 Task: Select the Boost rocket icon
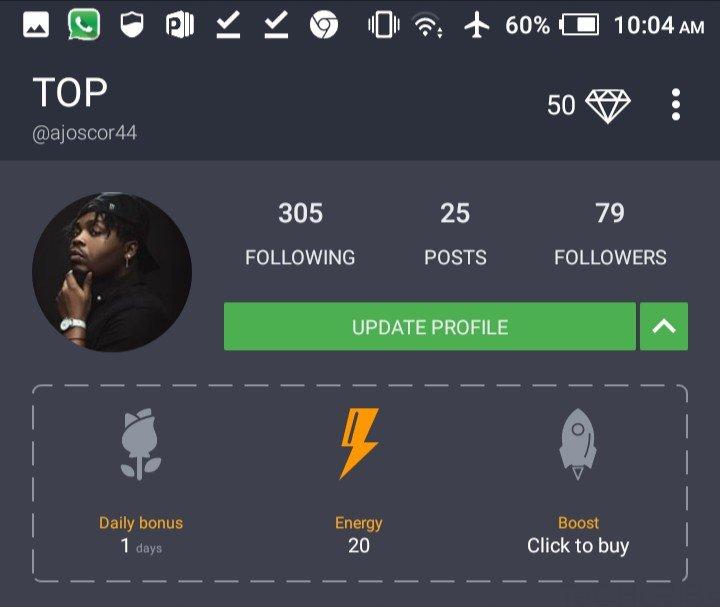(578, 444)
